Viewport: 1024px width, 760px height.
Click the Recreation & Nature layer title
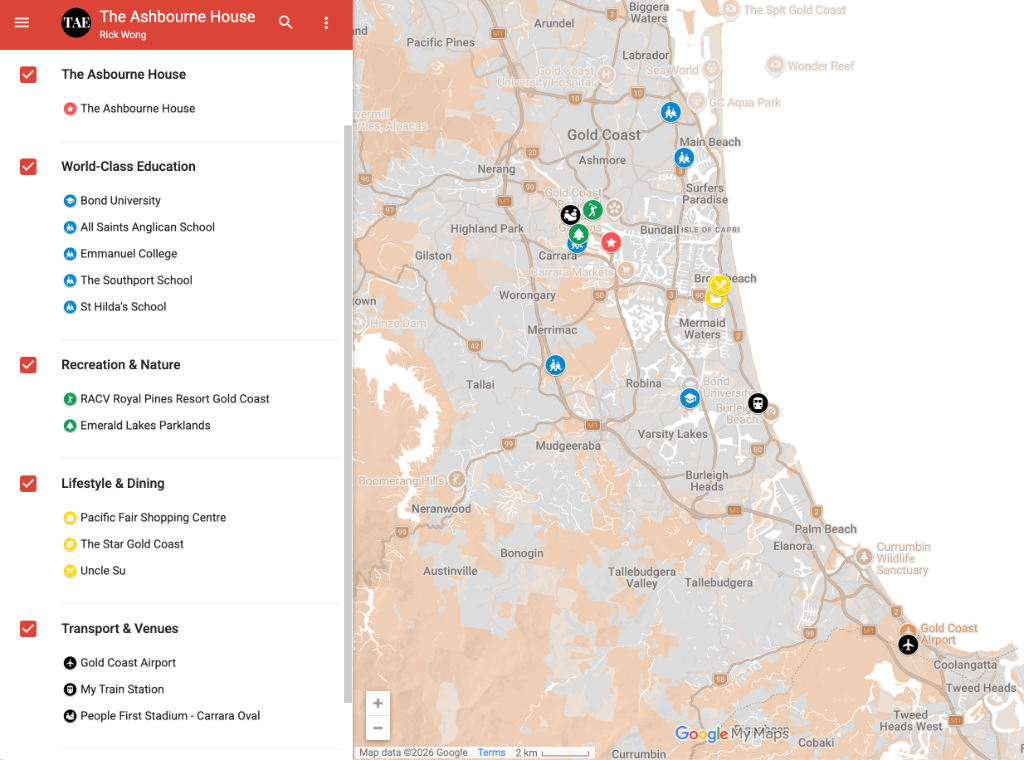121,365
